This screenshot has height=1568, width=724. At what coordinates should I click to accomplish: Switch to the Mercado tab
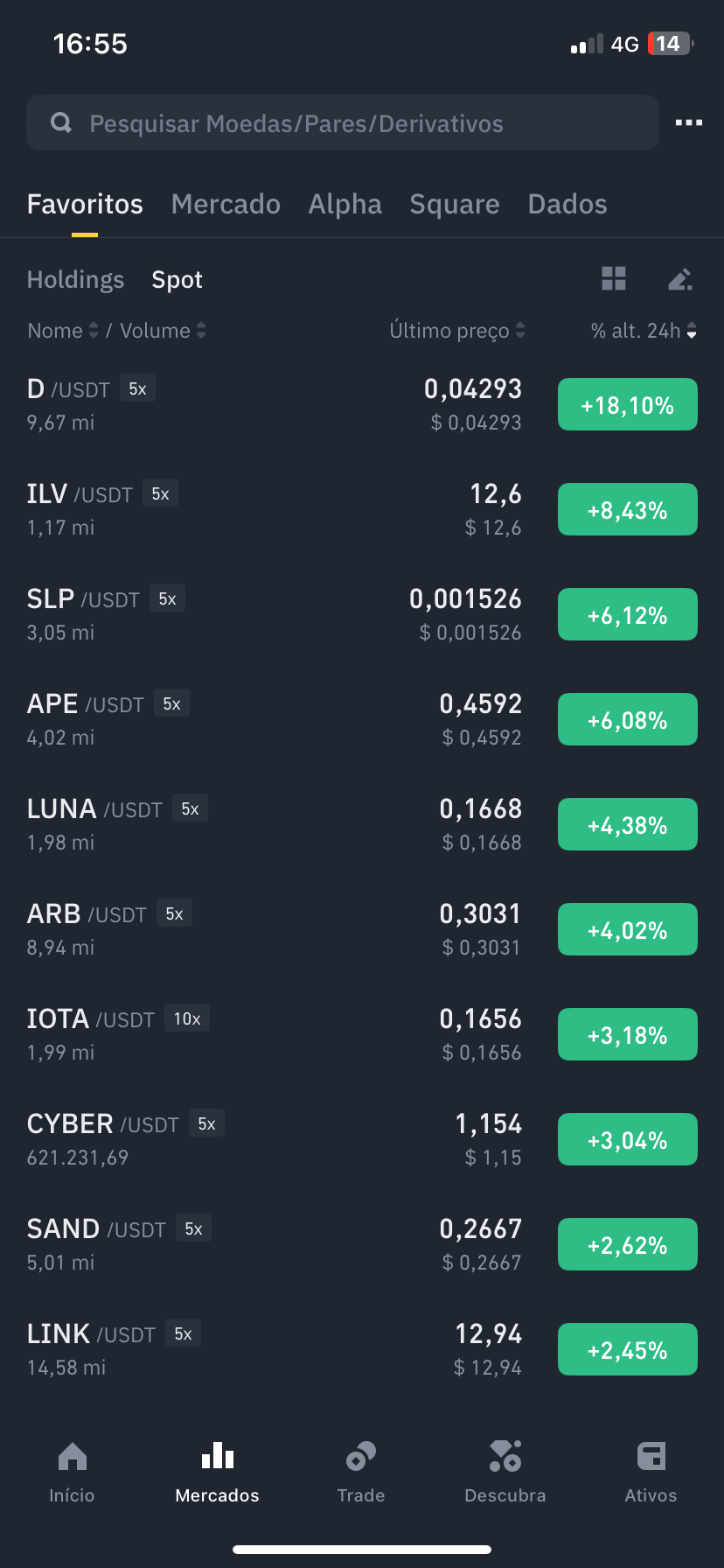[x=226, y=205]
